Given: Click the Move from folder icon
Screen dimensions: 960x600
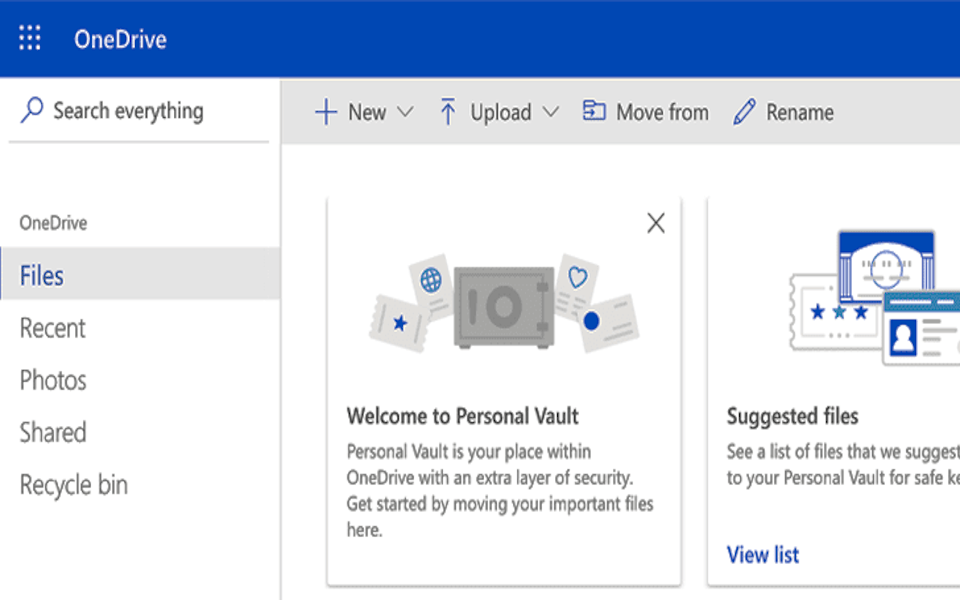Looking at the screenshot, I should (x=594, y=111).
